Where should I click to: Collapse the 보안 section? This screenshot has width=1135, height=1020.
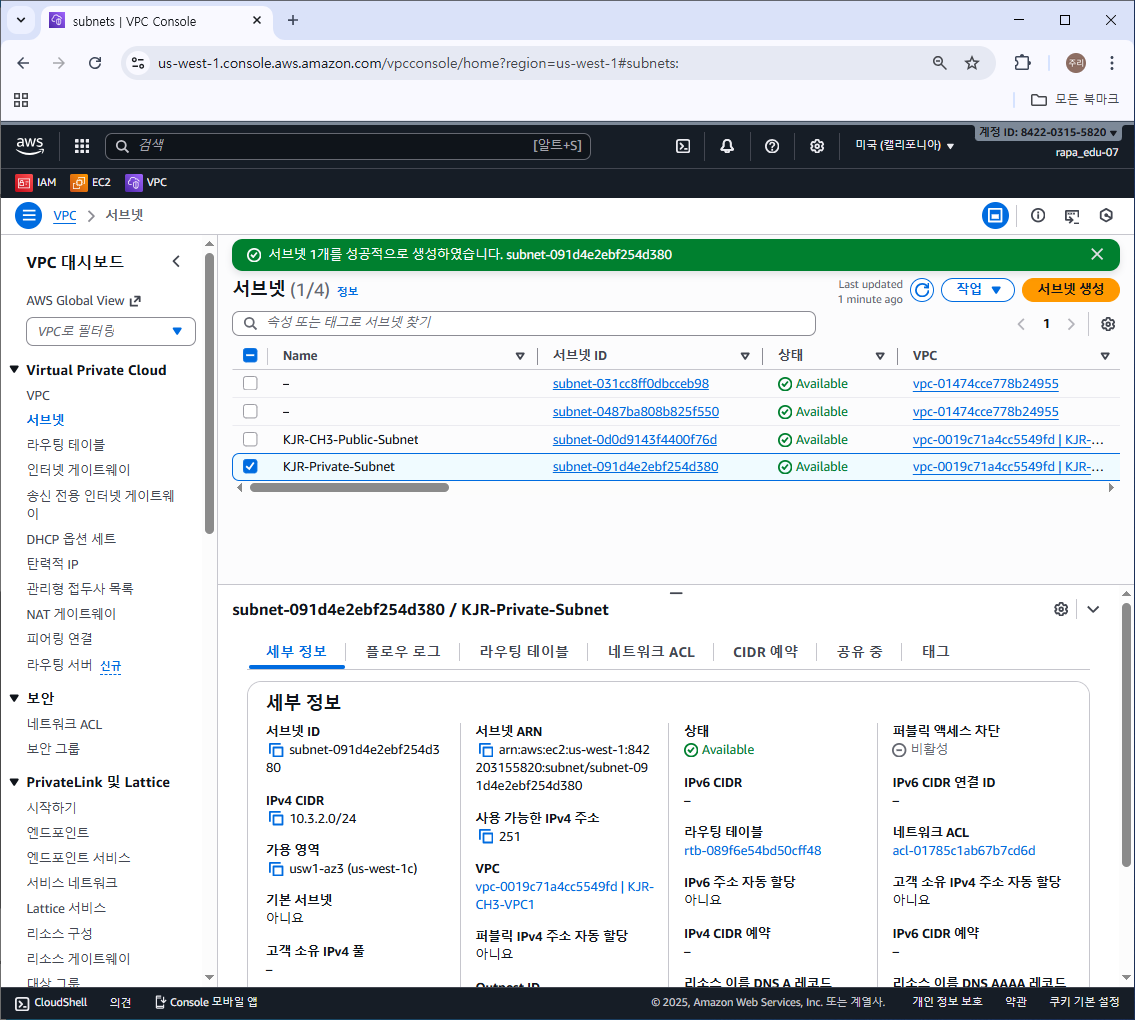[x=14, y=698]
